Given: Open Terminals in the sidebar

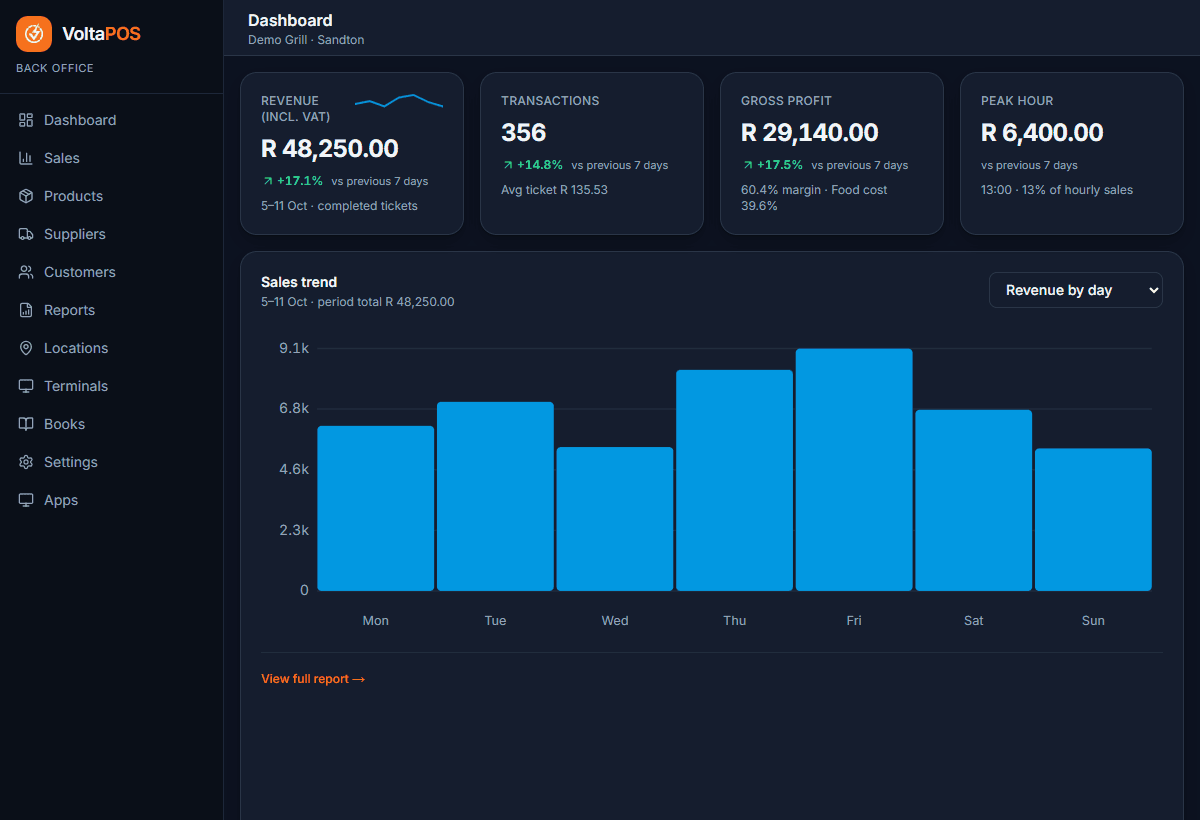Looking at the screenshot, I should 111,386.
